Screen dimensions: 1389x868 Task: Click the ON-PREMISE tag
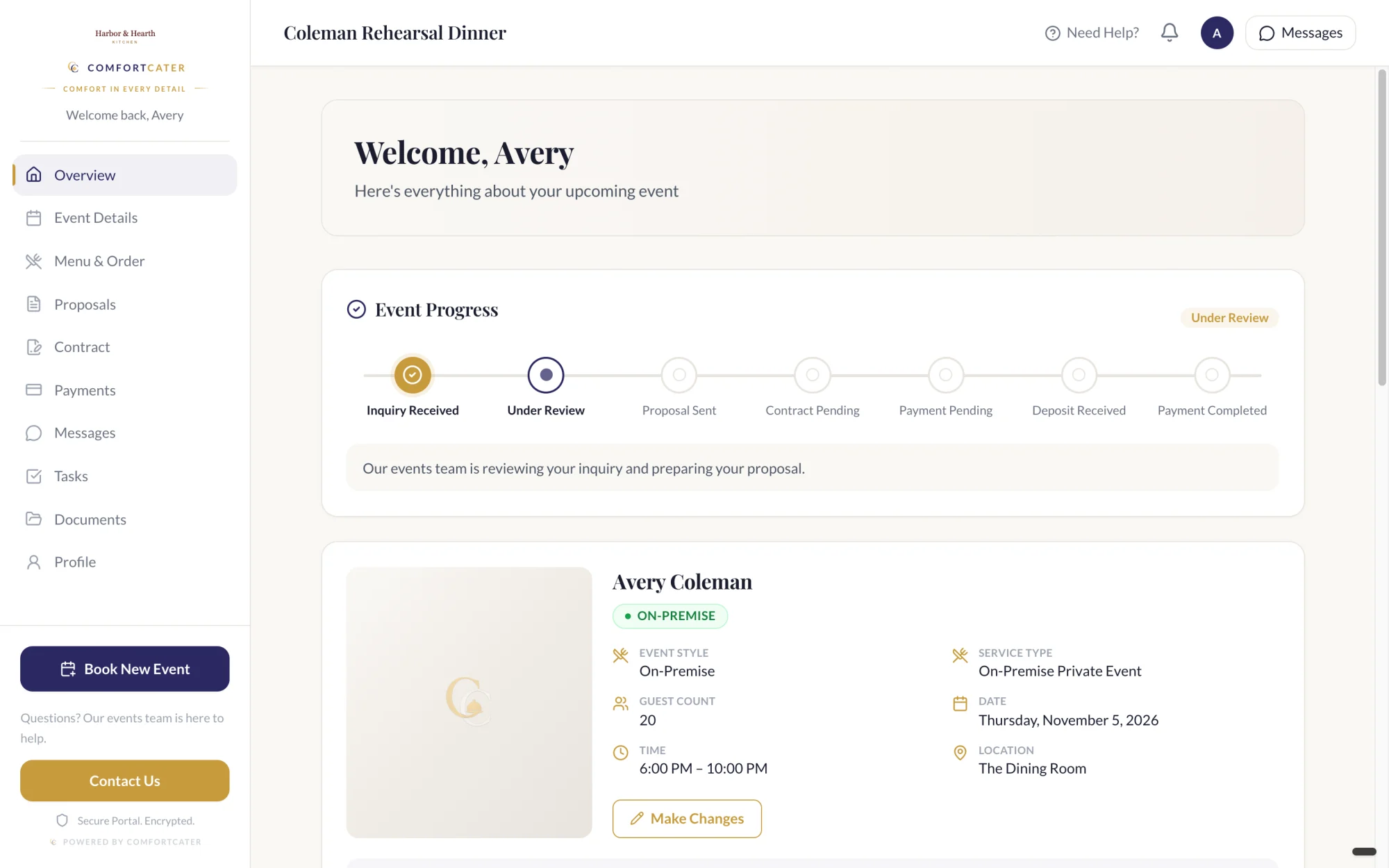coord(670,616)
